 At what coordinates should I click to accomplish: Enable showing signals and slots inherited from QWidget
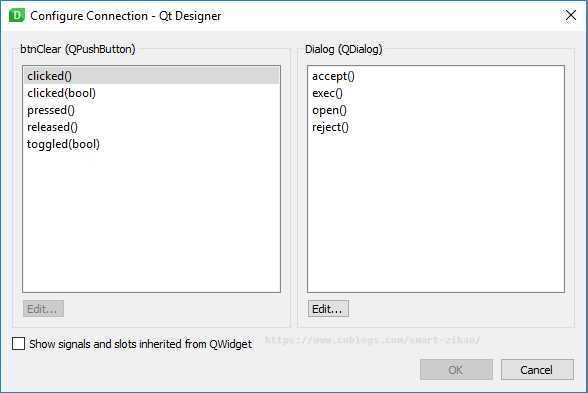(18, 344)
